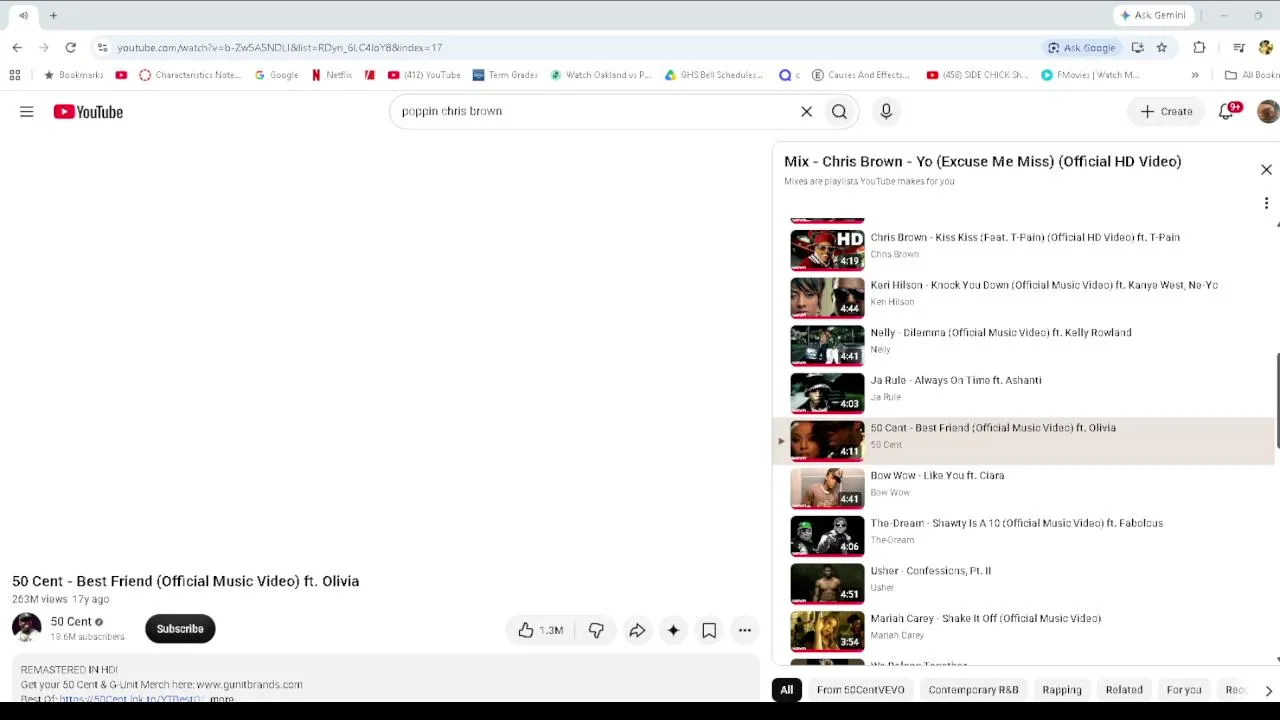Open the YouTube hamburger guide menu
The height and width of the screenshot is (720, 1280).
point(27,112)
